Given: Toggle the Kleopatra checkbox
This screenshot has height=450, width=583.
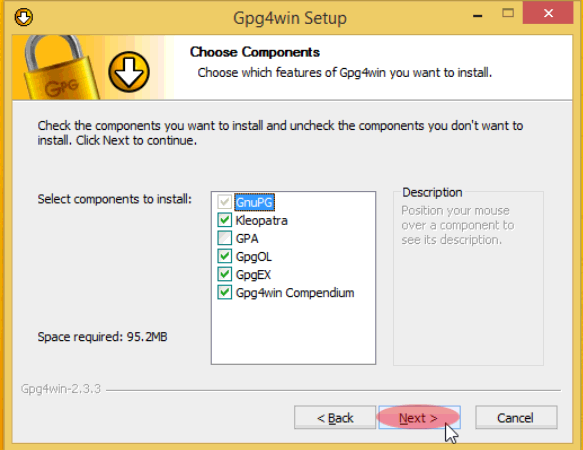Looking at the screenshot, I should (x=225, y=220).
